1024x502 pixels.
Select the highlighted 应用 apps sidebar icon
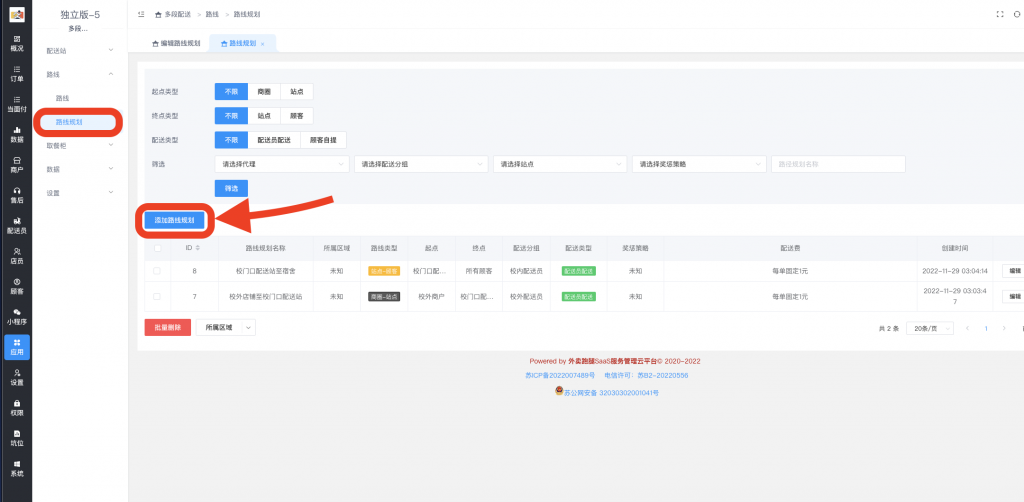pos(17,347)
